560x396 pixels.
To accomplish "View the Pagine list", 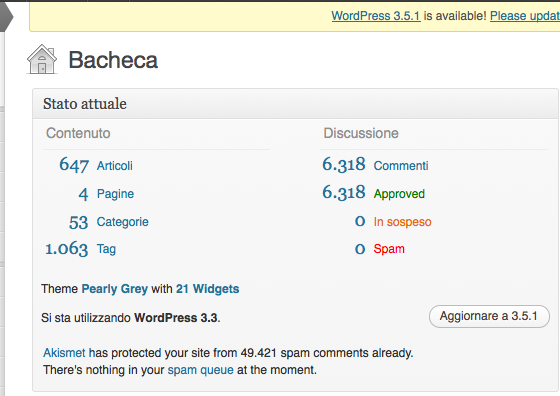I will (115, 194).
